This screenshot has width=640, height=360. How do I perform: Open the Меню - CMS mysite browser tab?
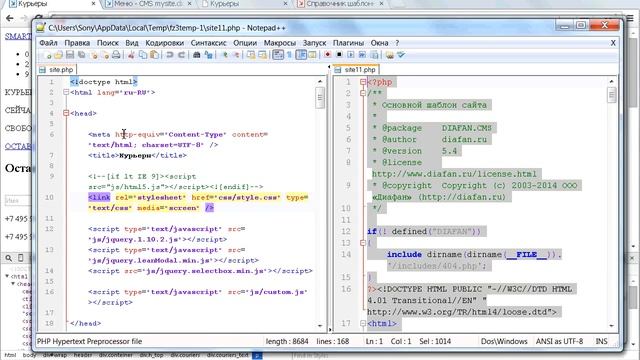pos(148,4)
